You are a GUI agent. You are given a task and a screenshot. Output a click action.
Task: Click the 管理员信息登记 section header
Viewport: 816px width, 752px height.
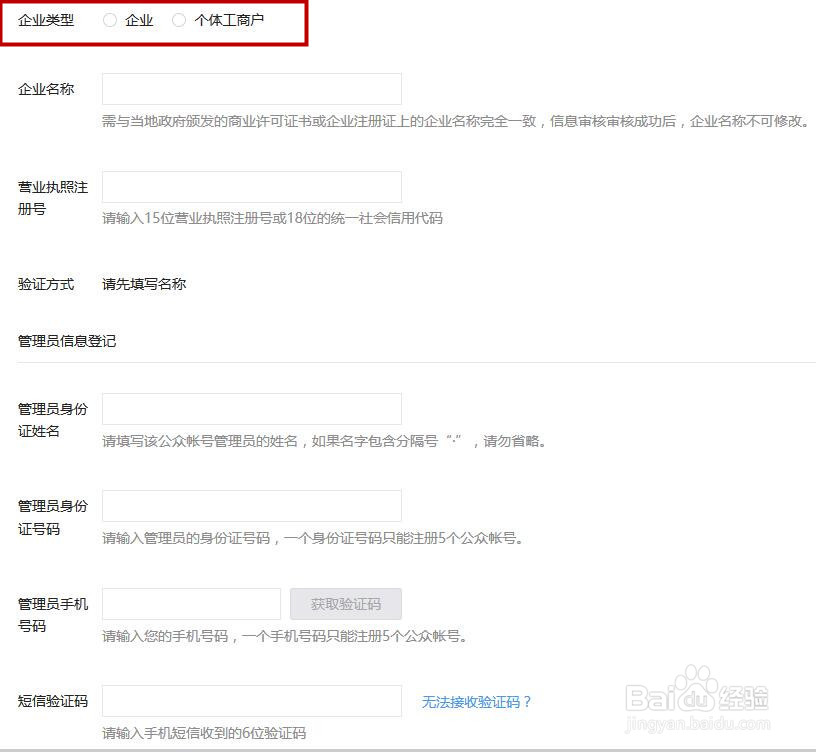coord(67,340)
